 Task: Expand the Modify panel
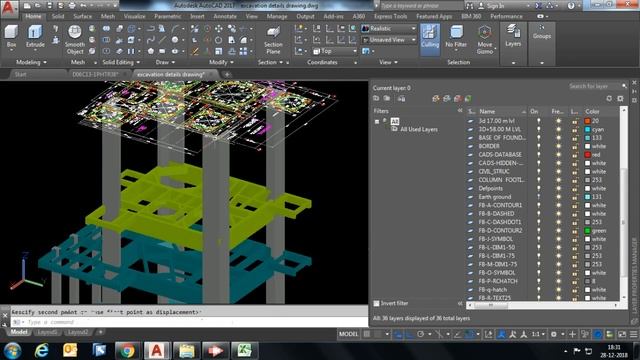[222, 62]
